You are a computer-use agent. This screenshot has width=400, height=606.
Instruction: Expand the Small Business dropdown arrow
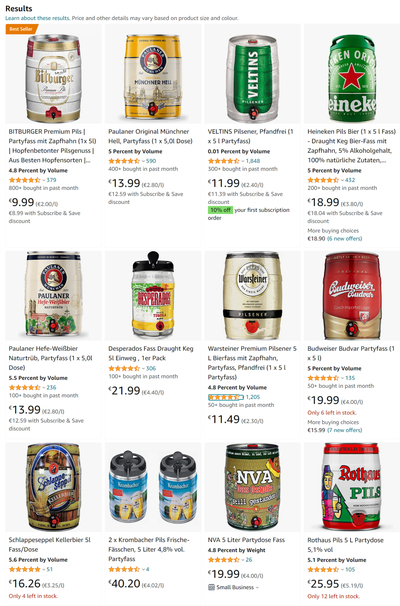[x=257, y=587]
